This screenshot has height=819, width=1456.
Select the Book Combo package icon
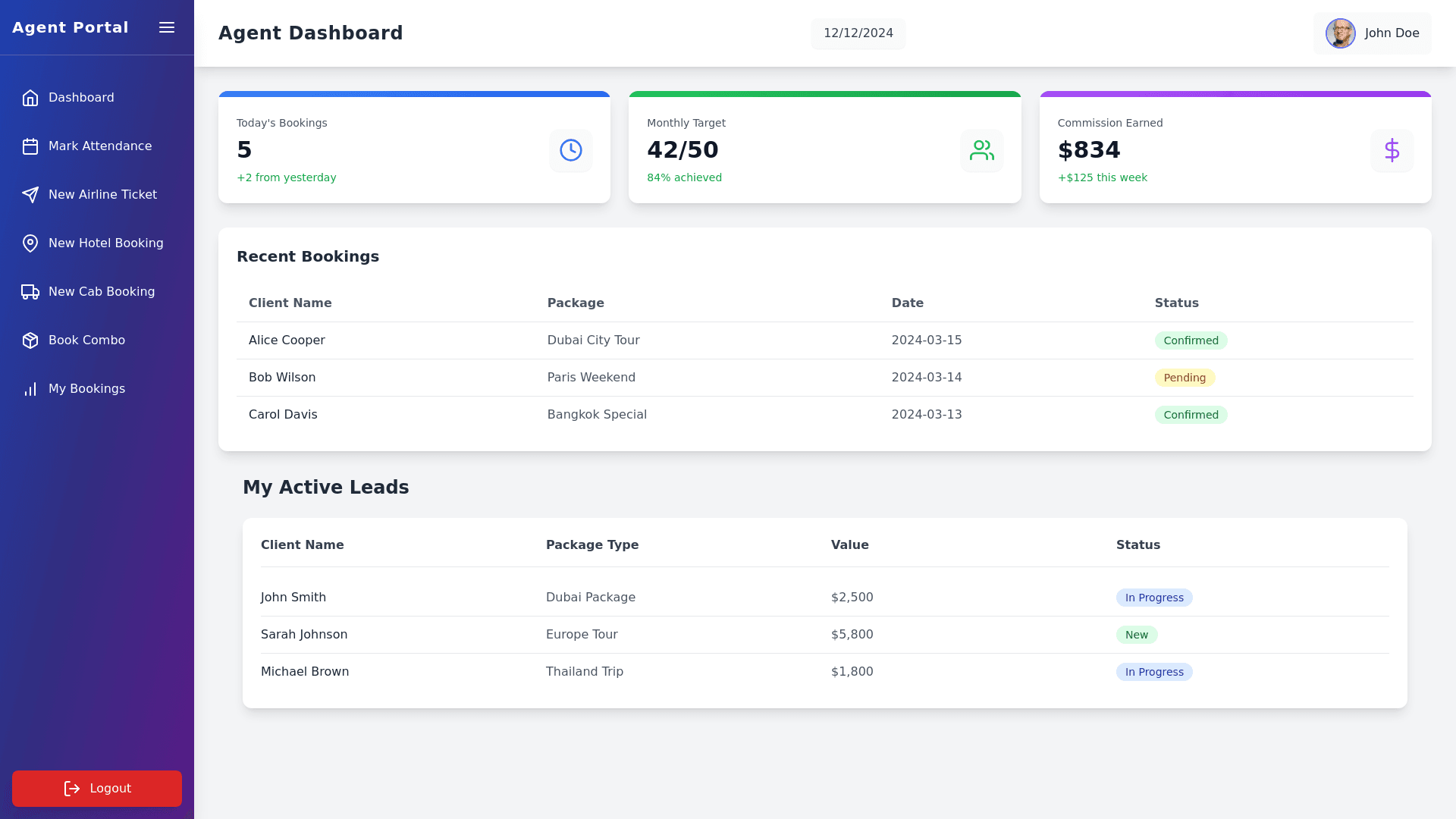pos(30,340)
